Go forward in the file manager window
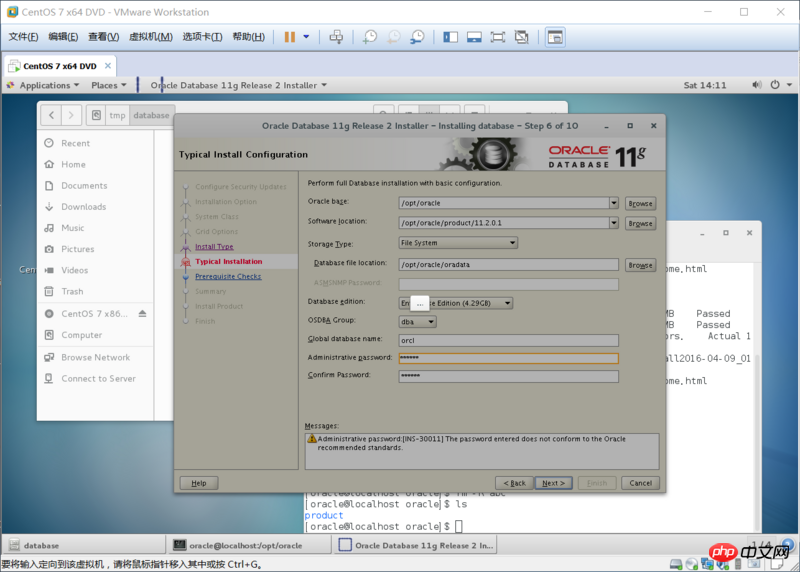The height and width of the screenshot is (572, 800). (71, 115)
